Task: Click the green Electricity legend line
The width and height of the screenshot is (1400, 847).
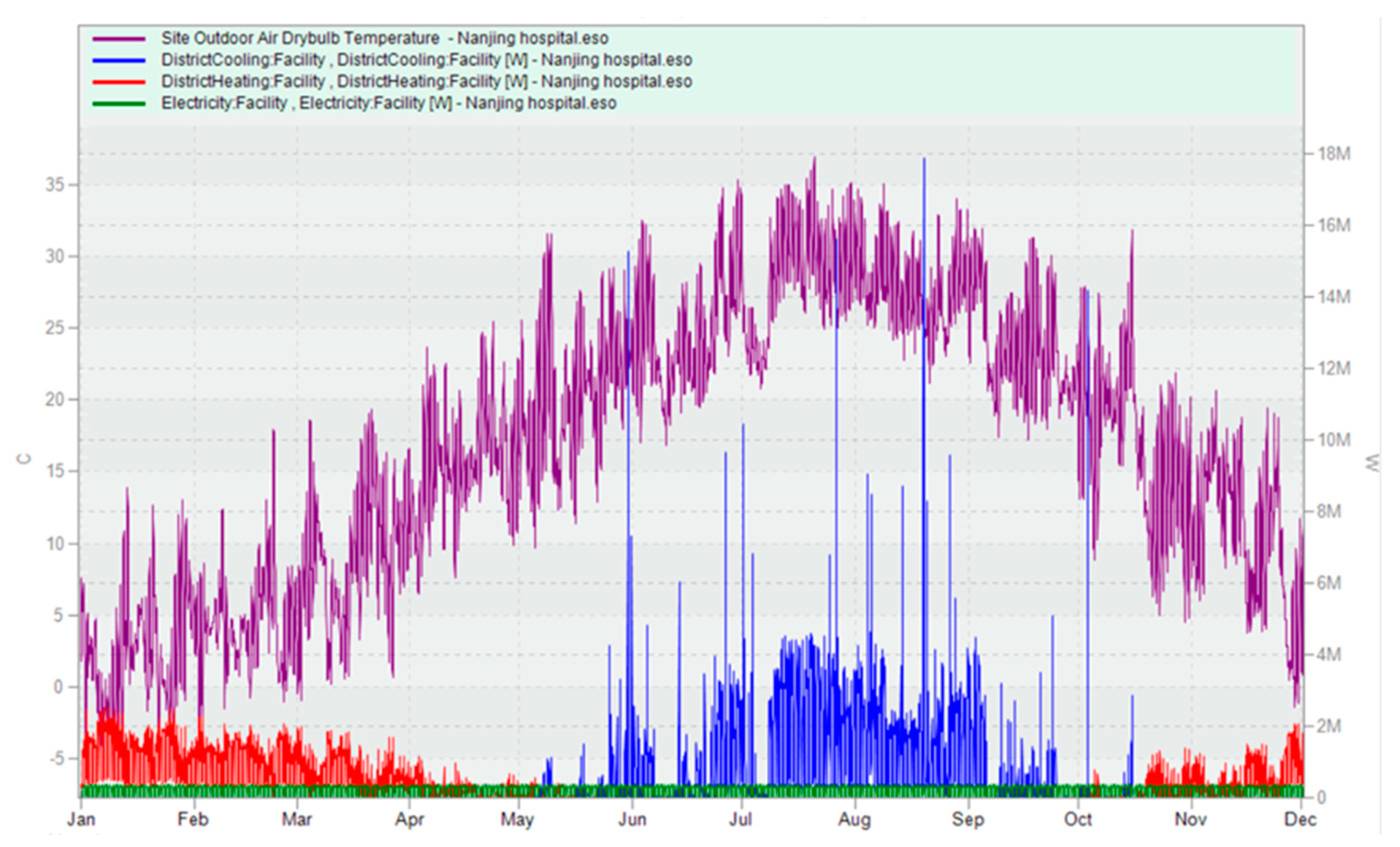Action: click(119, 103)
